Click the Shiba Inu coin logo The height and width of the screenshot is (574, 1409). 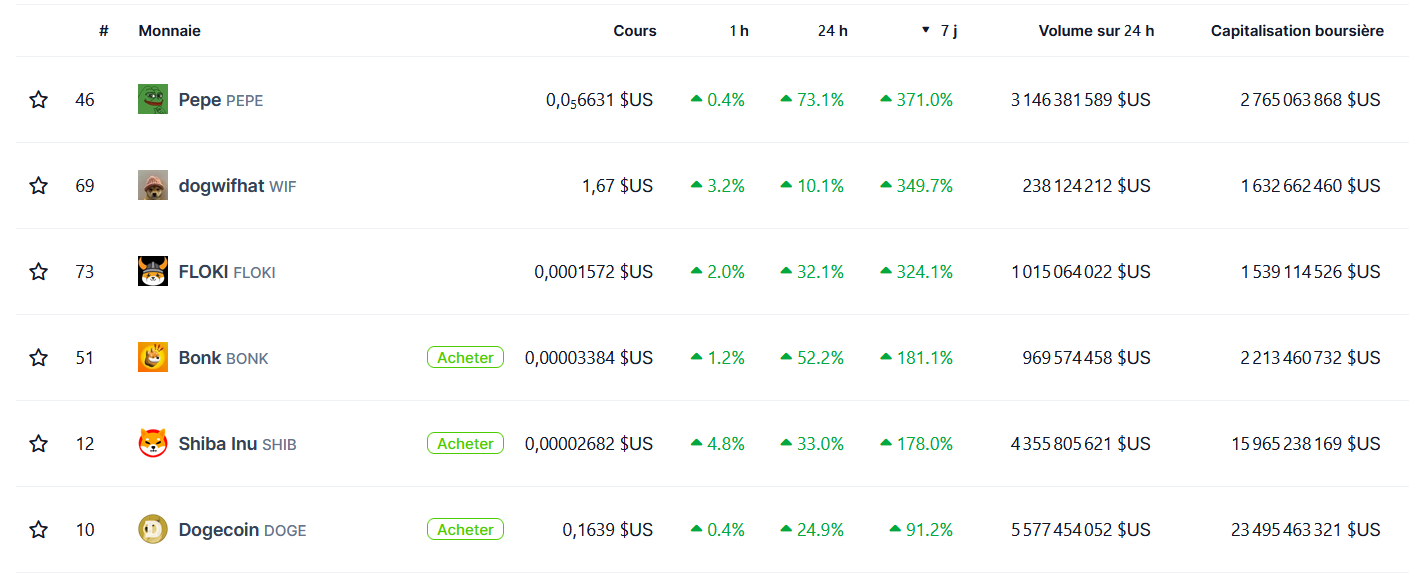tap(153, 443)
